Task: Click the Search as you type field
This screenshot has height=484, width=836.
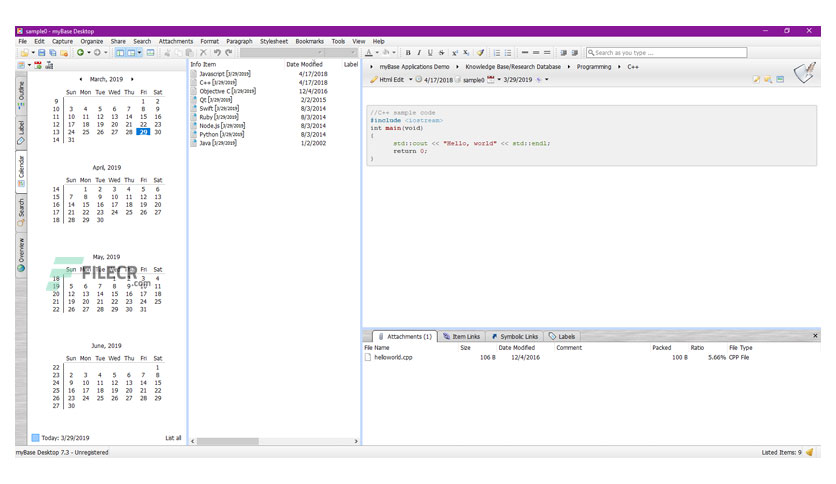Action: [666, 52]
